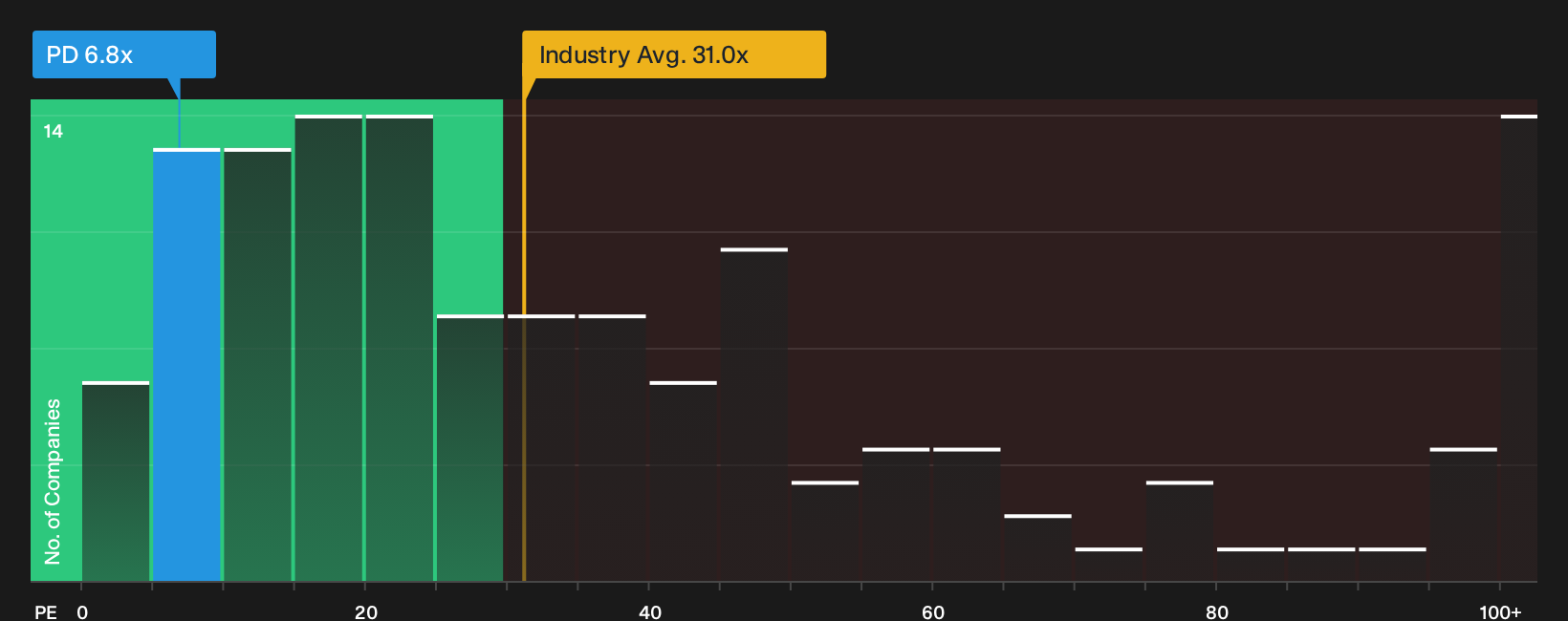Click the 100+ bar at chart's right edge
The image size is (1568, 621).
pos(1519,348)
